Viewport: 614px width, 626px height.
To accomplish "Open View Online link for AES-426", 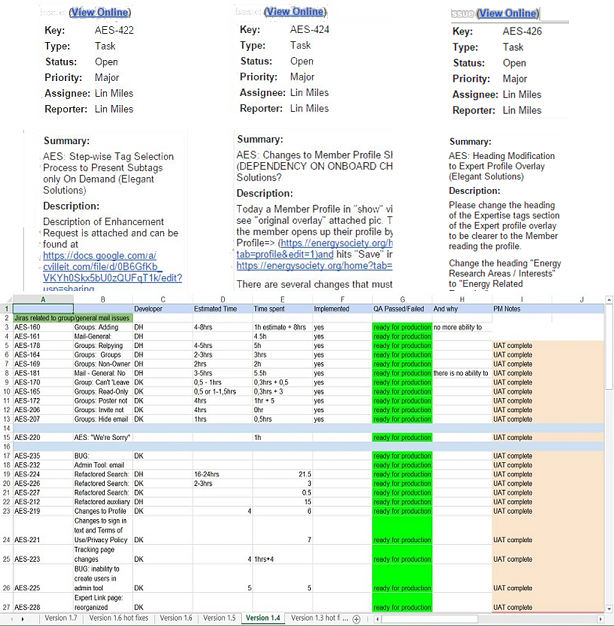I will pos(508,14).
